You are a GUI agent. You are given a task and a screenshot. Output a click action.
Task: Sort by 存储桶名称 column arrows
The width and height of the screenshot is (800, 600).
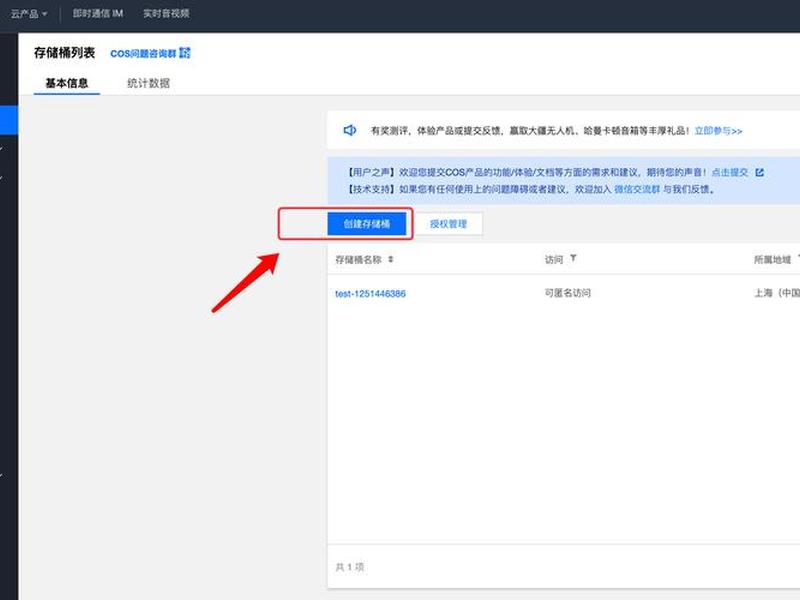(x=390, y=259)
